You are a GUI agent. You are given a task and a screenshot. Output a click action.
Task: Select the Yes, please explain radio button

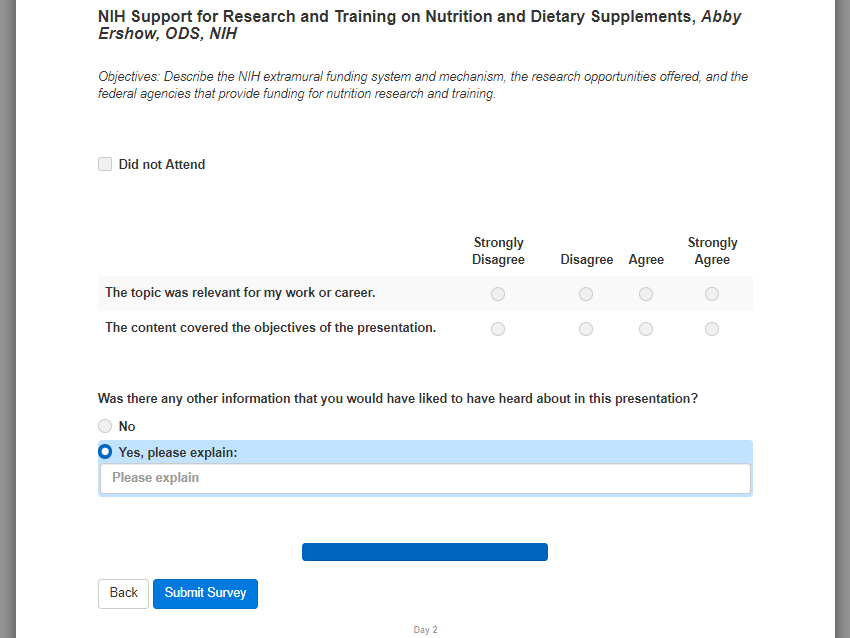point(105,452)
